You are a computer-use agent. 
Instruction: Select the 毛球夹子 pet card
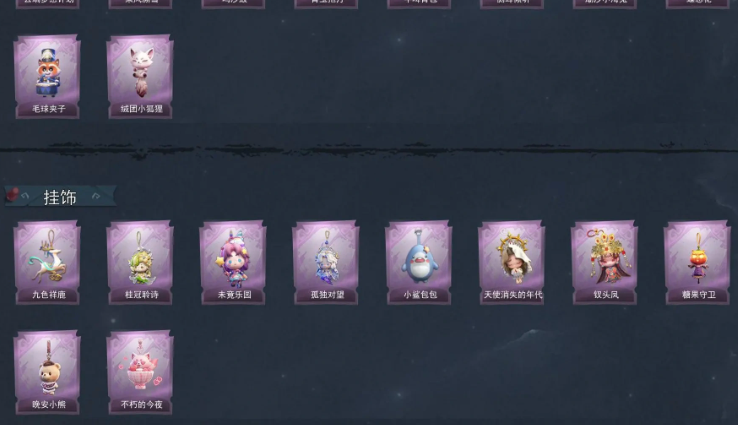47,76
